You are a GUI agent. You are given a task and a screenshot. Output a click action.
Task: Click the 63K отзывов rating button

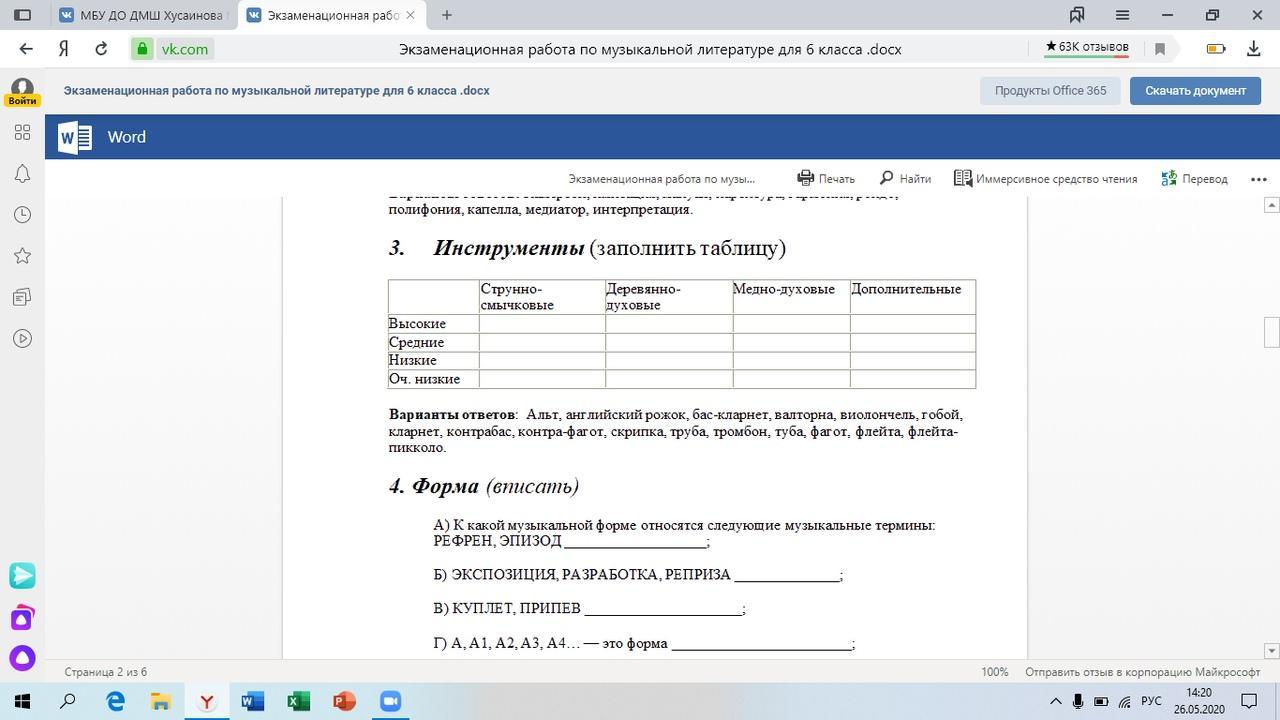tap(1086, 47)
